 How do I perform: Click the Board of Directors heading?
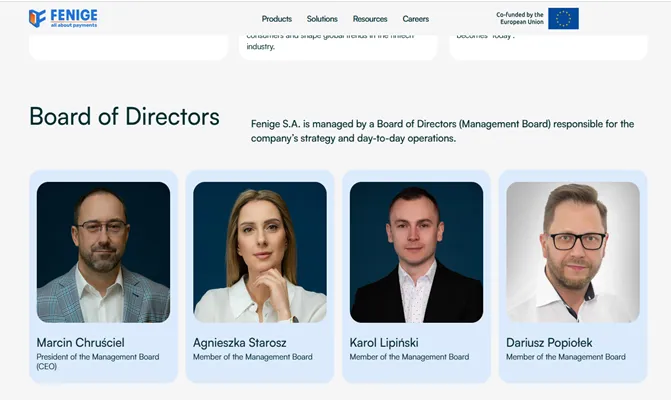(124, 116)
